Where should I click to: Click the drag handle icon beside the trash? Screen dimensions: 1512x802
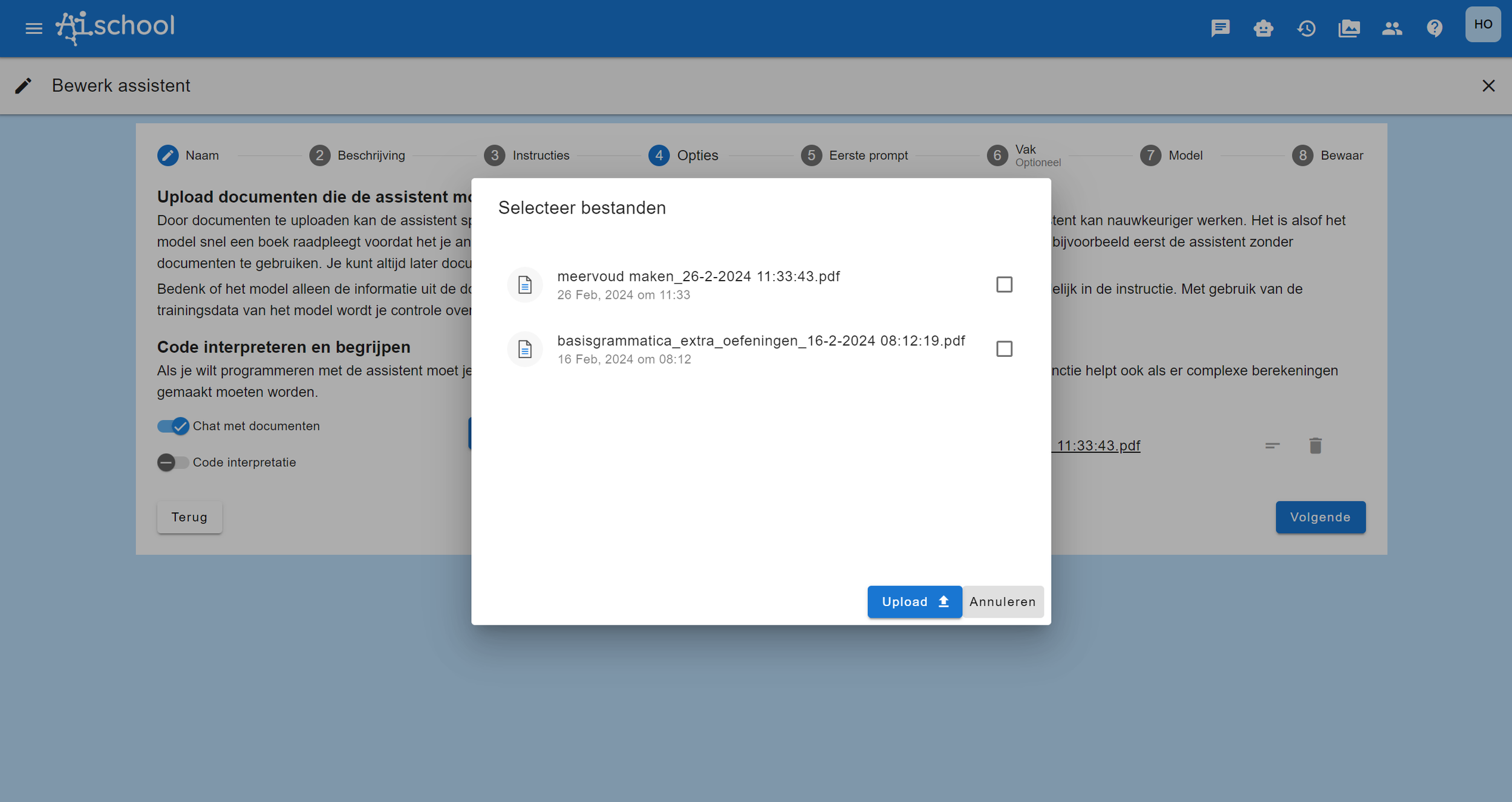click(x=1272, y=446)
